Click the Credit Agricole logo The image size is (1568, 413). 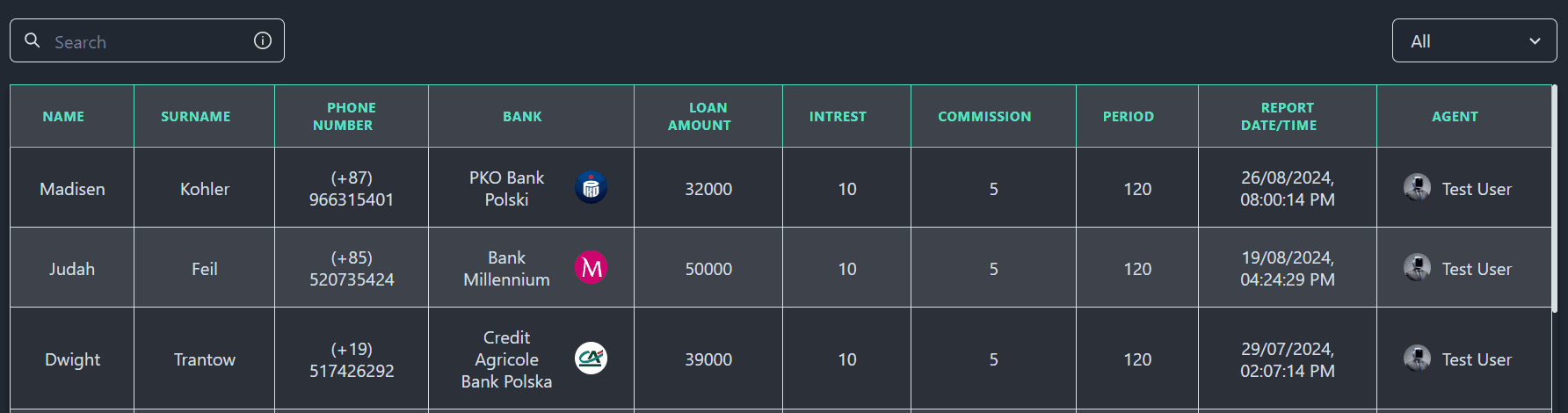click(591, 358)
